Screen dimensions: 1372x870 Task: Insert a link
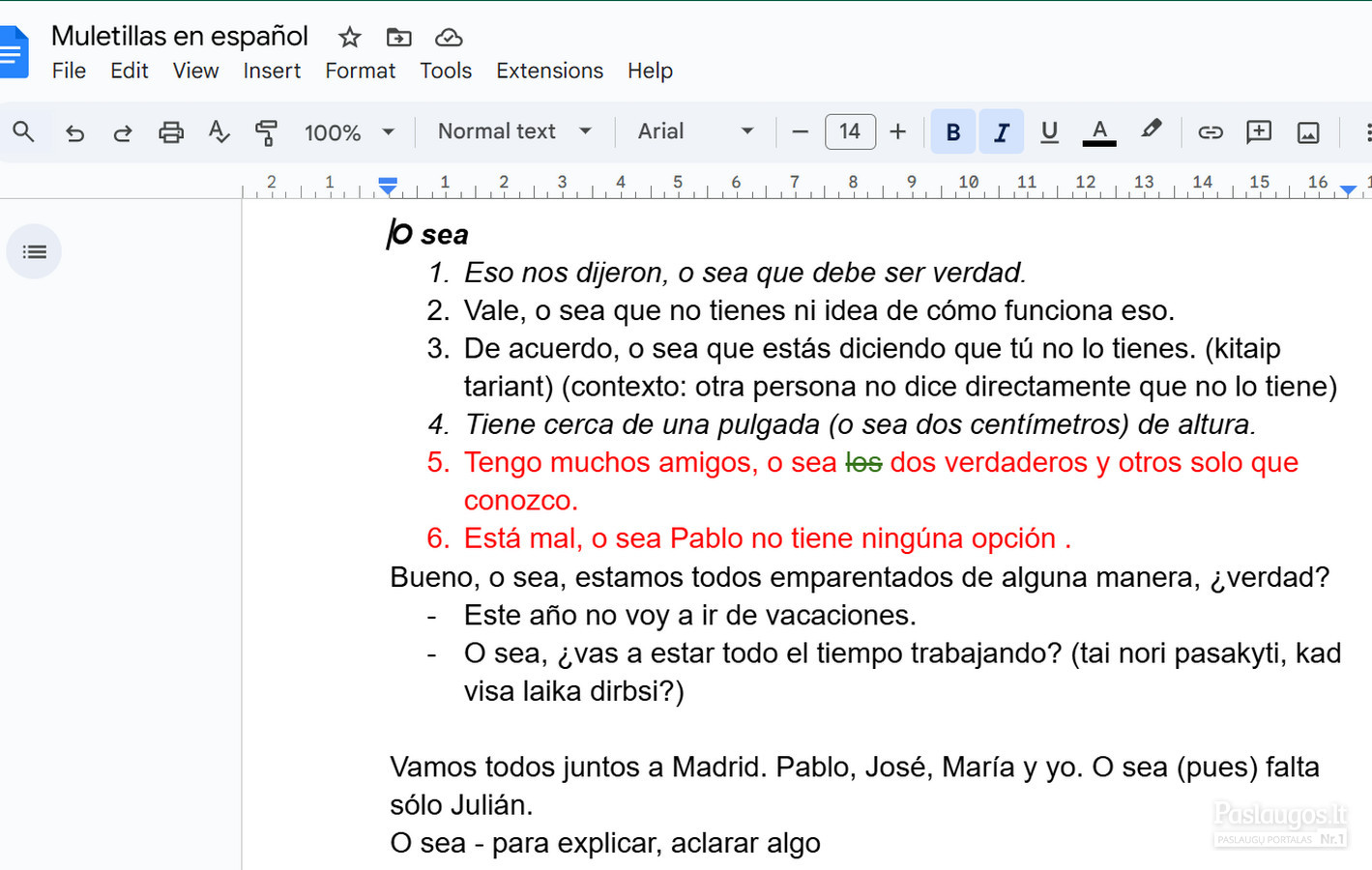1211,132
